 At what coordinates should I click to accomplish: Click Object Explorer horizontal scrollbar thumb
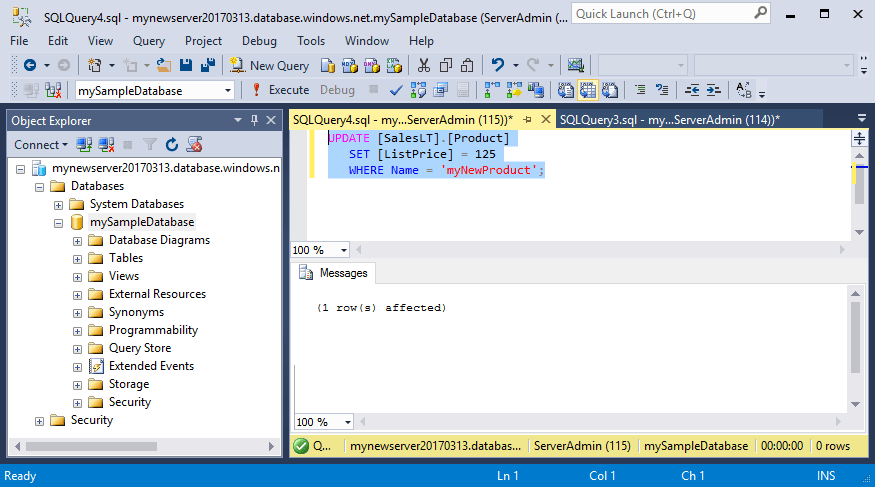click(x=91, y=446)
